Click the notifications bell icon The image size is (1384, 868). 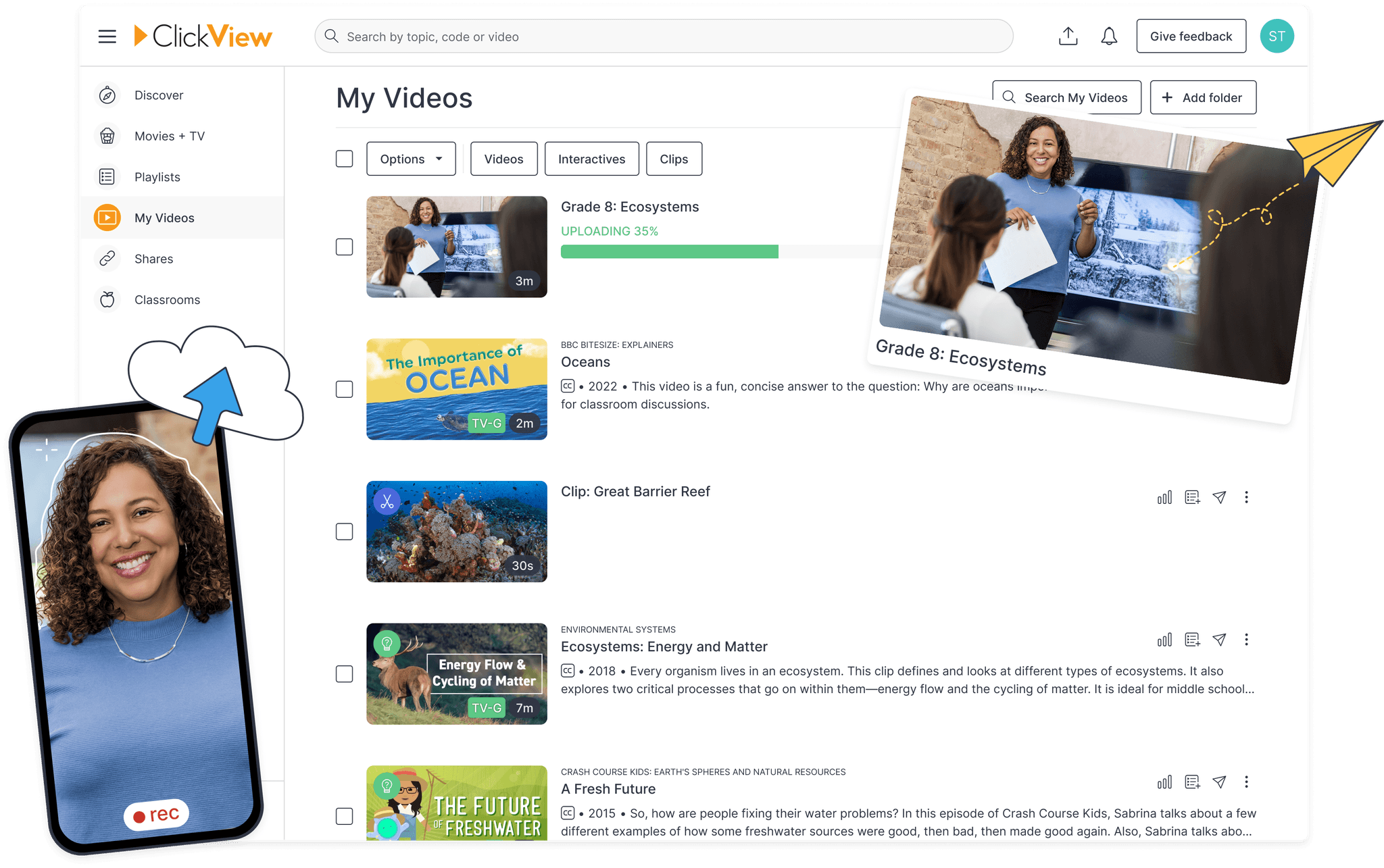coord(1108,36)
